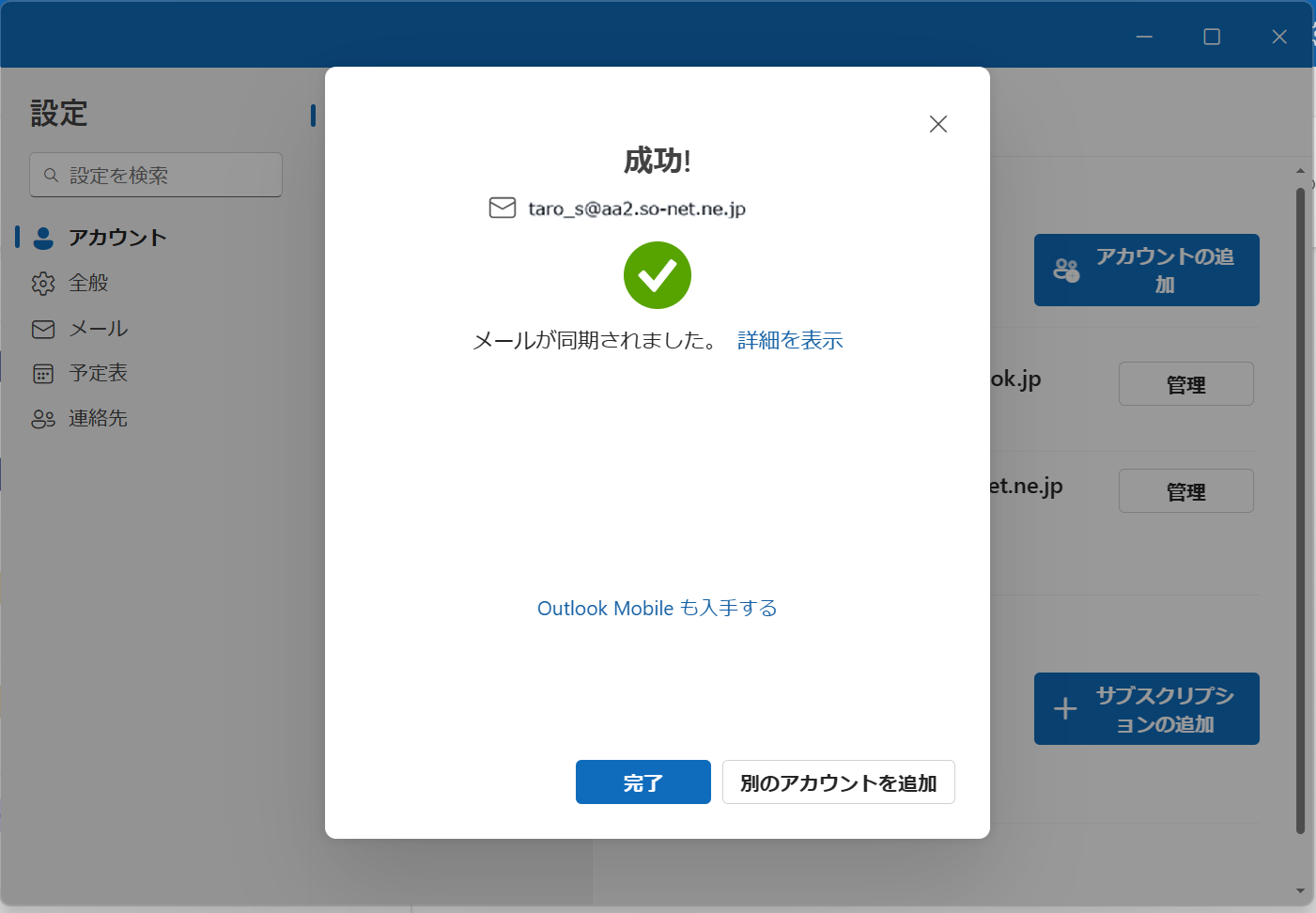Click the magnifier icon in settings search
Image resolution: width=1316 pixels, height=913 pixels.
51,176
